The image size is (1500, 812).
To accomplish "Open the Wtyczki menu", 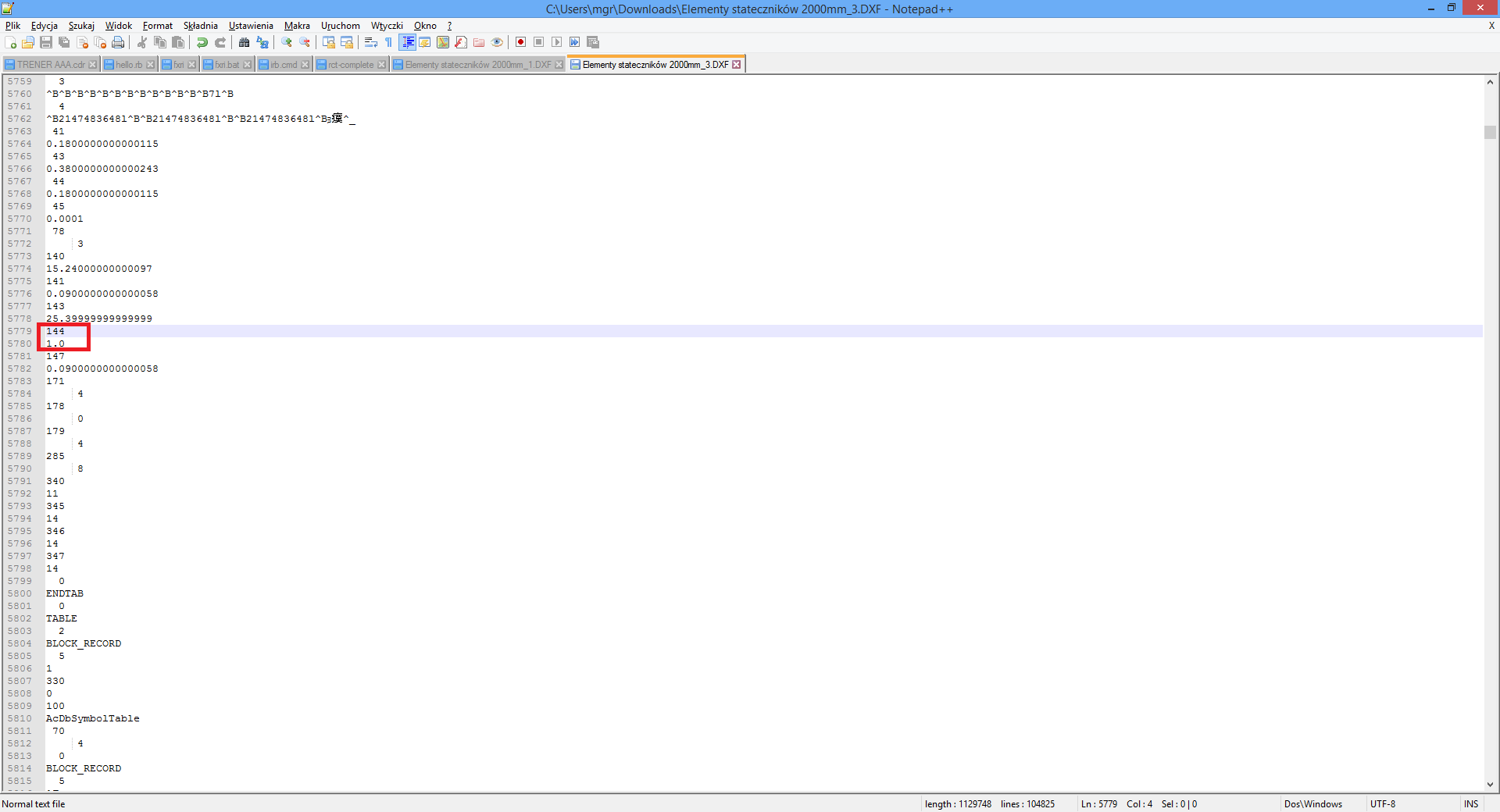I will (386, 26).
